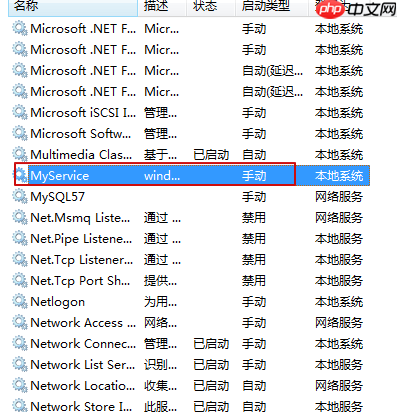Click 禁用 startup type in Net.Tcp Listener row
The width and height of the screenshot is (397, 412).
click(254, 260)
